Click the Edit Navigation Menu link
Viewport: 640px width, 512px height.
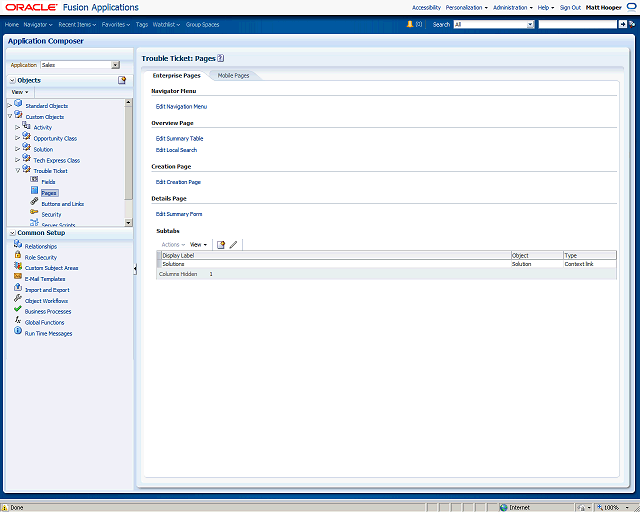(x=181, y=107)
